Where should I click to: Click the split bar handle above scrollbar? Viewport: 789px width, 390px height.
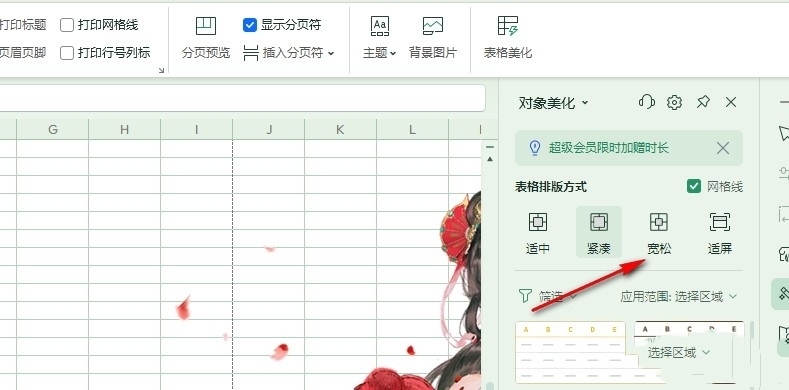pyautogui.click(x=490, y=147)
